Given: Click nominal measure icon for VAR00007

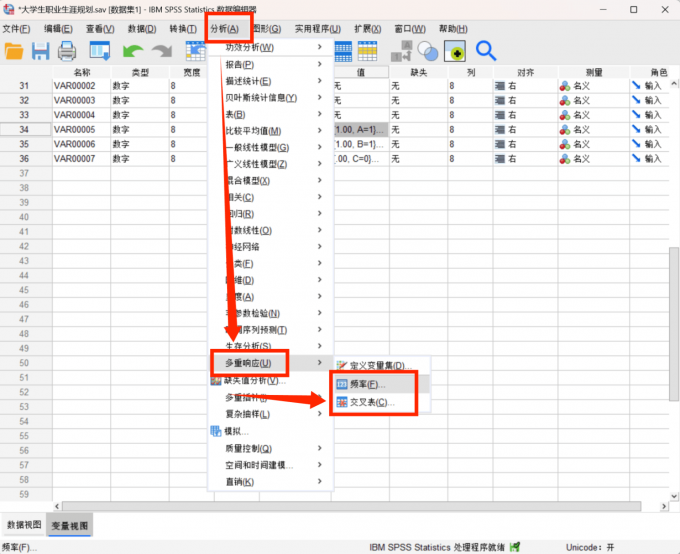Looking at the screenshot, I should coord(565,159).
